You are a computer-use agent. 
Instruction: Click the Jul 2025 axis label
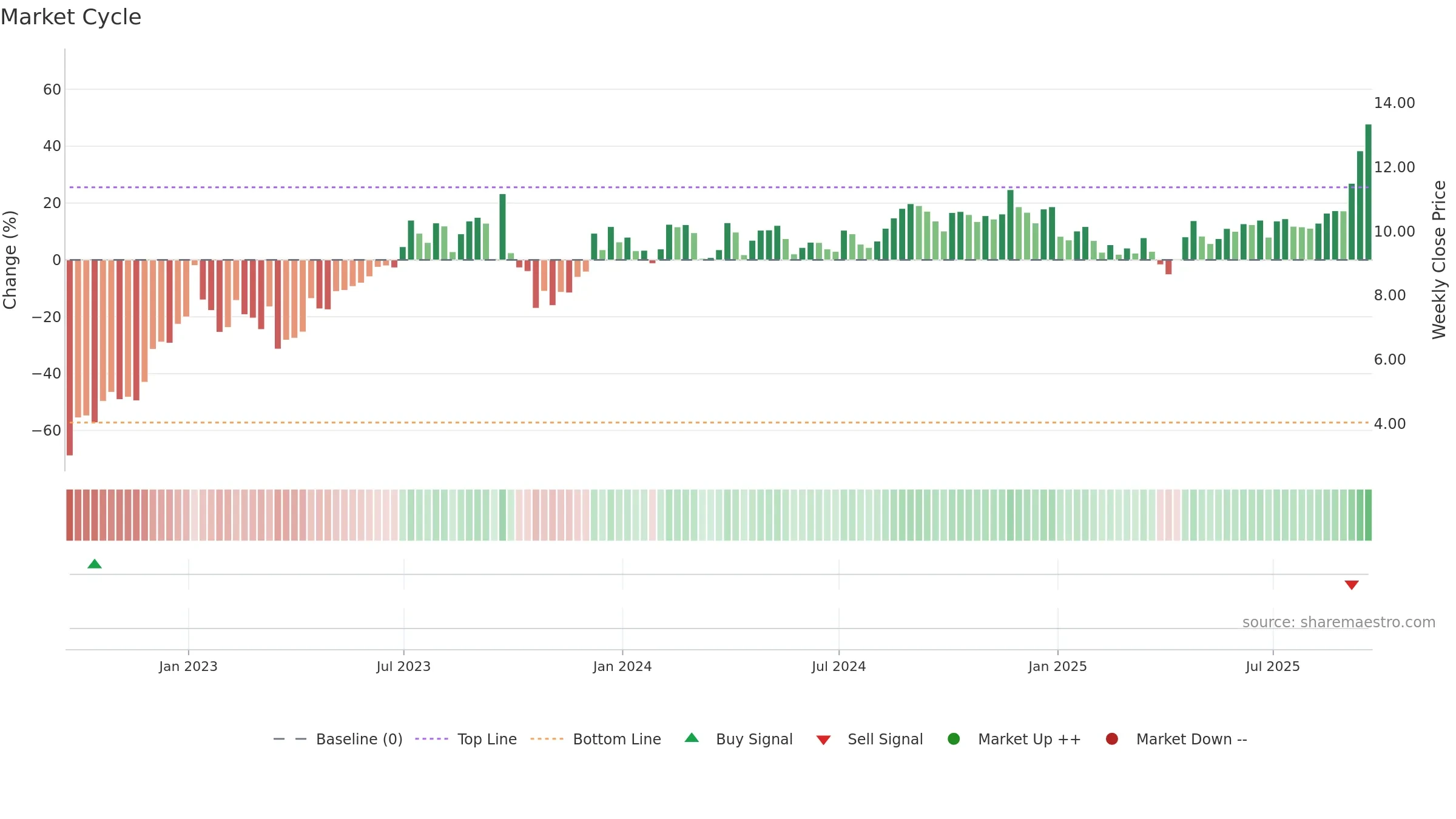(x=1273, y=666)
